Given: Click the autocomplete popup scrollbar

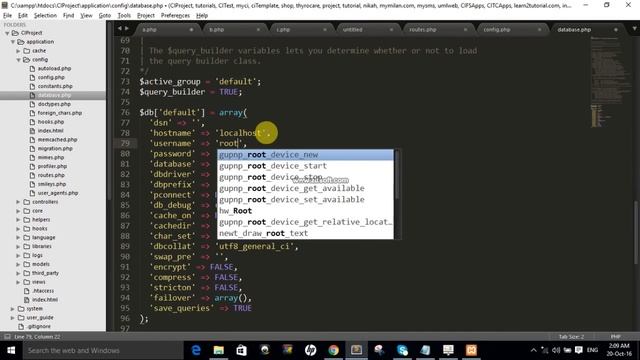Looking at the screenshot, I should [397, 176].
